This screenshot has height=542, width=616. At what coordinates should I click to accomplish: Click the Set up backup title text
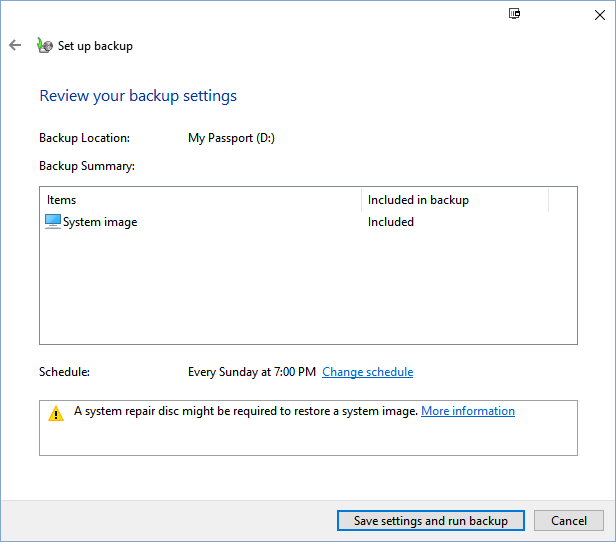(95, 46)
